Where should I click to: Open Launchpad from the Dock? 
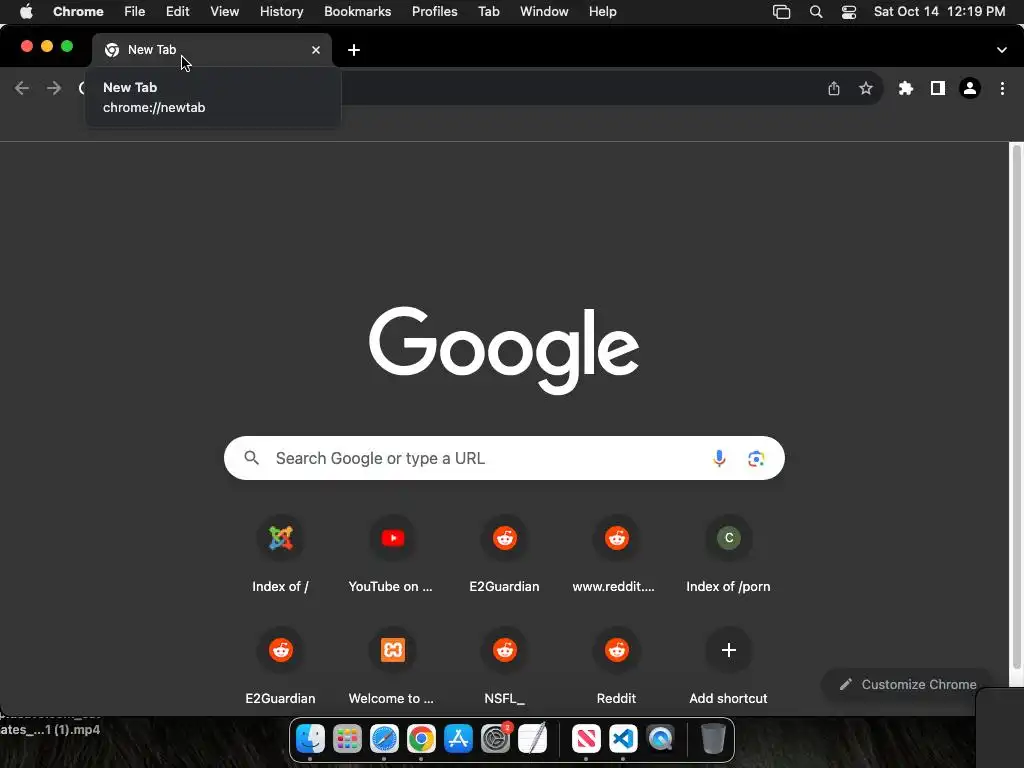pyautogui.click(x=347, y=739)
